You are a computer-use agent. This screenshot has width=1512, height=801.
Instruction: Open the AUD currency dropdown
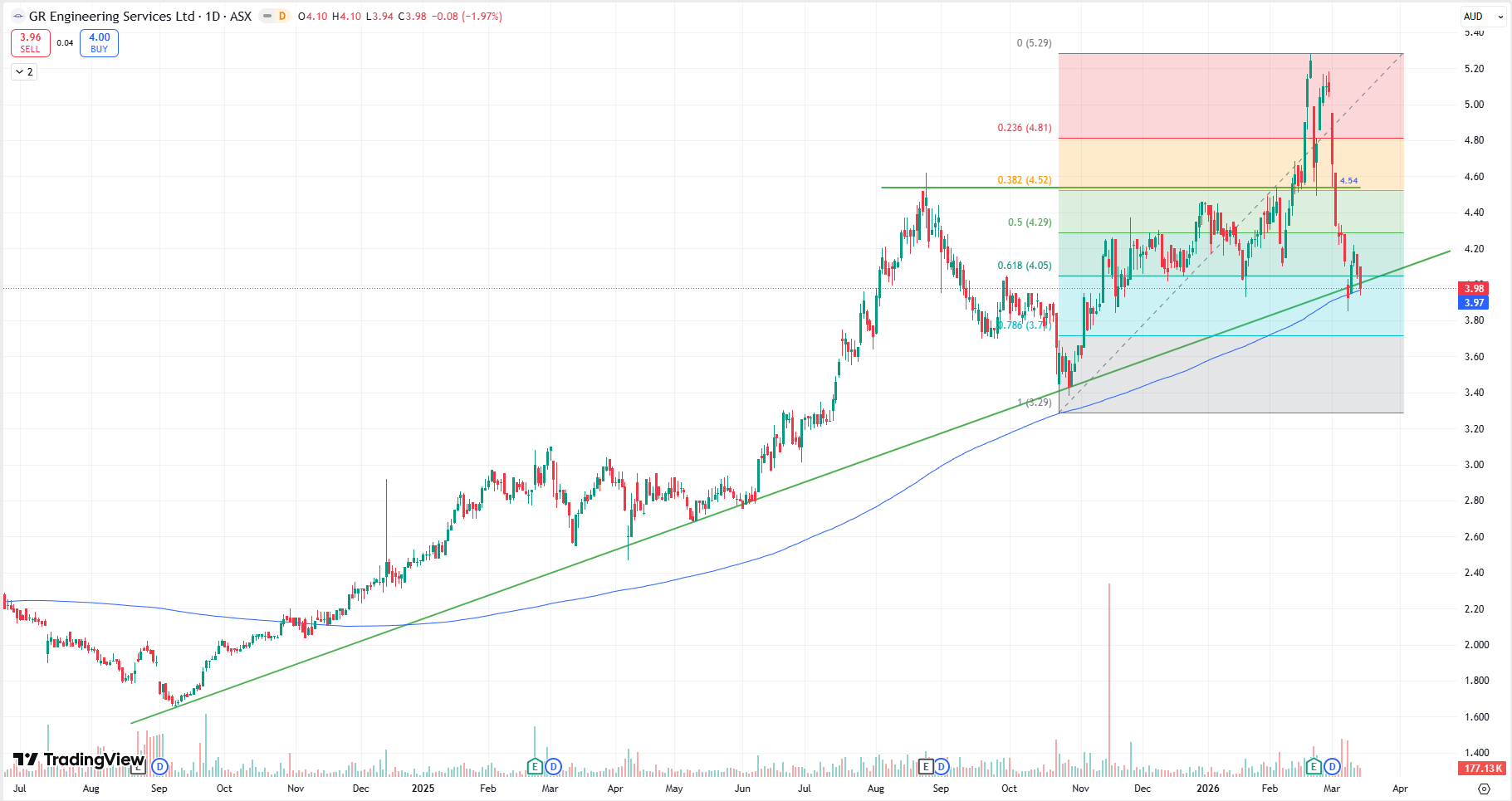tap(1483, 17)
